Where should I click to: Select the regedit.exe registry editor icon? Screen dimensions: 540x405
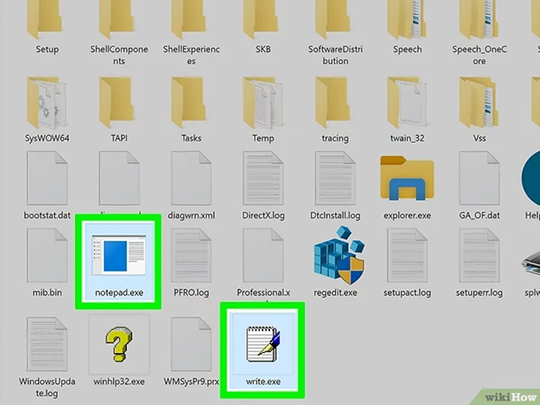tap(339, 255)
